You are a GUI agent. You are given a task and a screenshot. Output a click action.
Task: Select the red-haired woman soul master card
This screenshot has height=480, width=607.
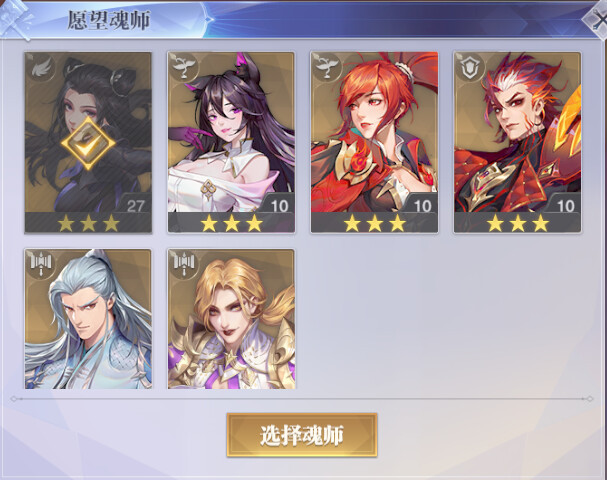pos(374,142)
